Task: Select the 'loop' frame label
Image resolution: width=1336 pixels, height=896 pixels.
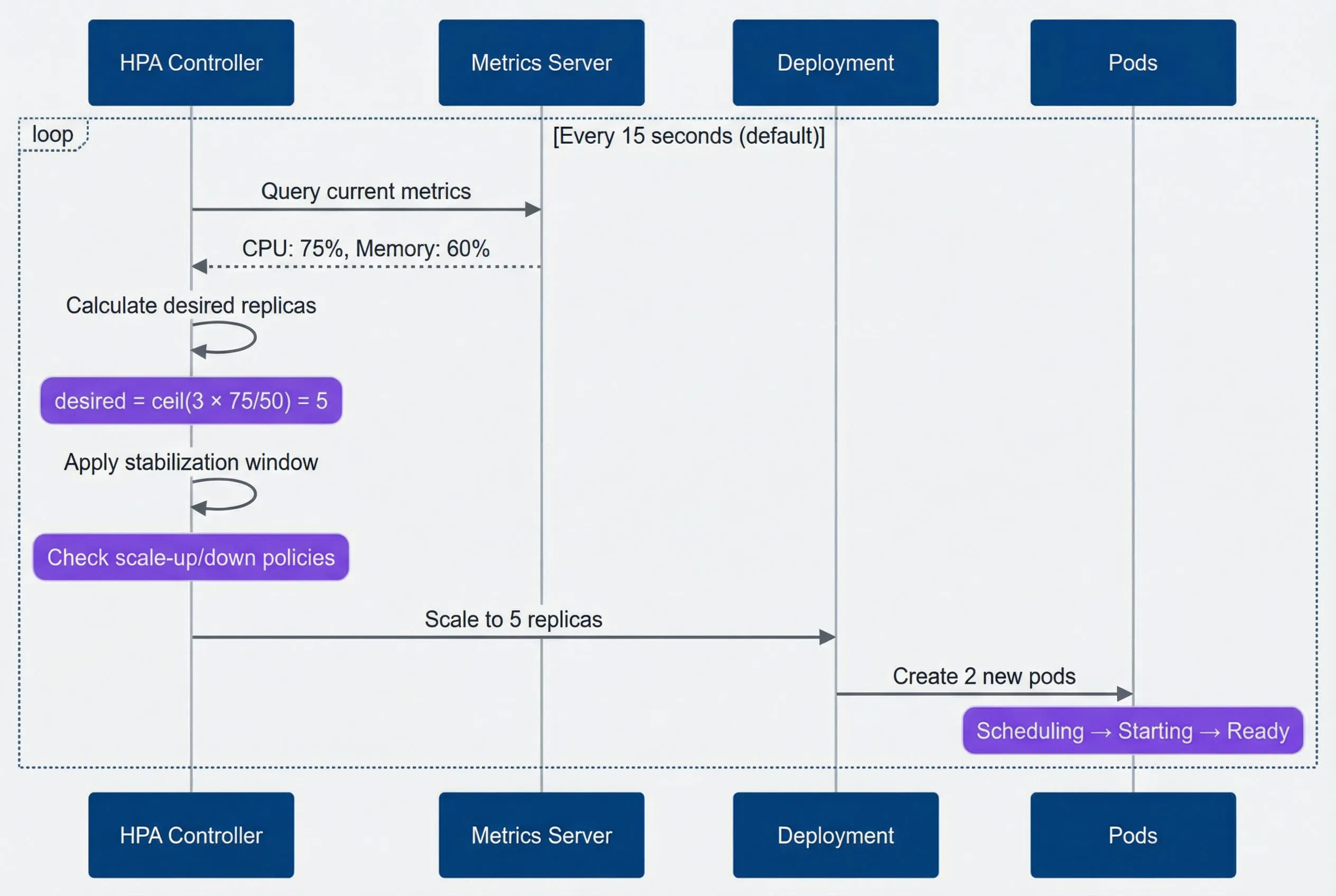Action: click(x=53, y=134)
